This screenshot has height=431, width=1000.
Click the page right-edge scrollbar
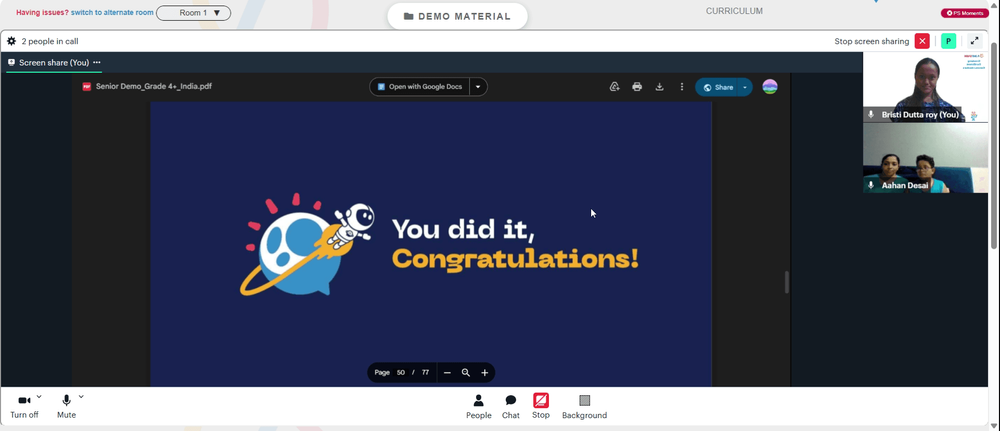coord(994,145)
